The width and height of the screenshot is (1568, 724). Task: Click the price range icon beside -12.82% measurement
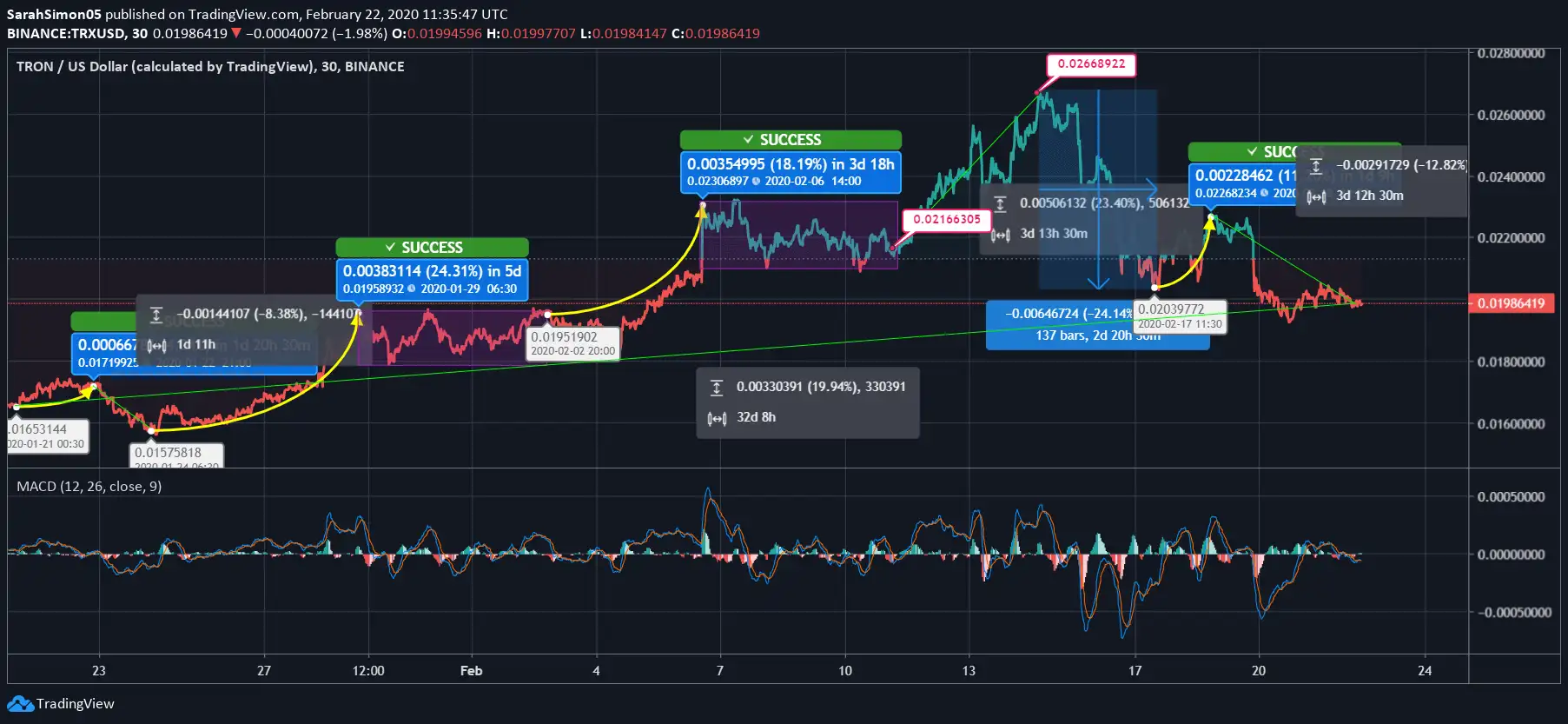(1316, 165)
